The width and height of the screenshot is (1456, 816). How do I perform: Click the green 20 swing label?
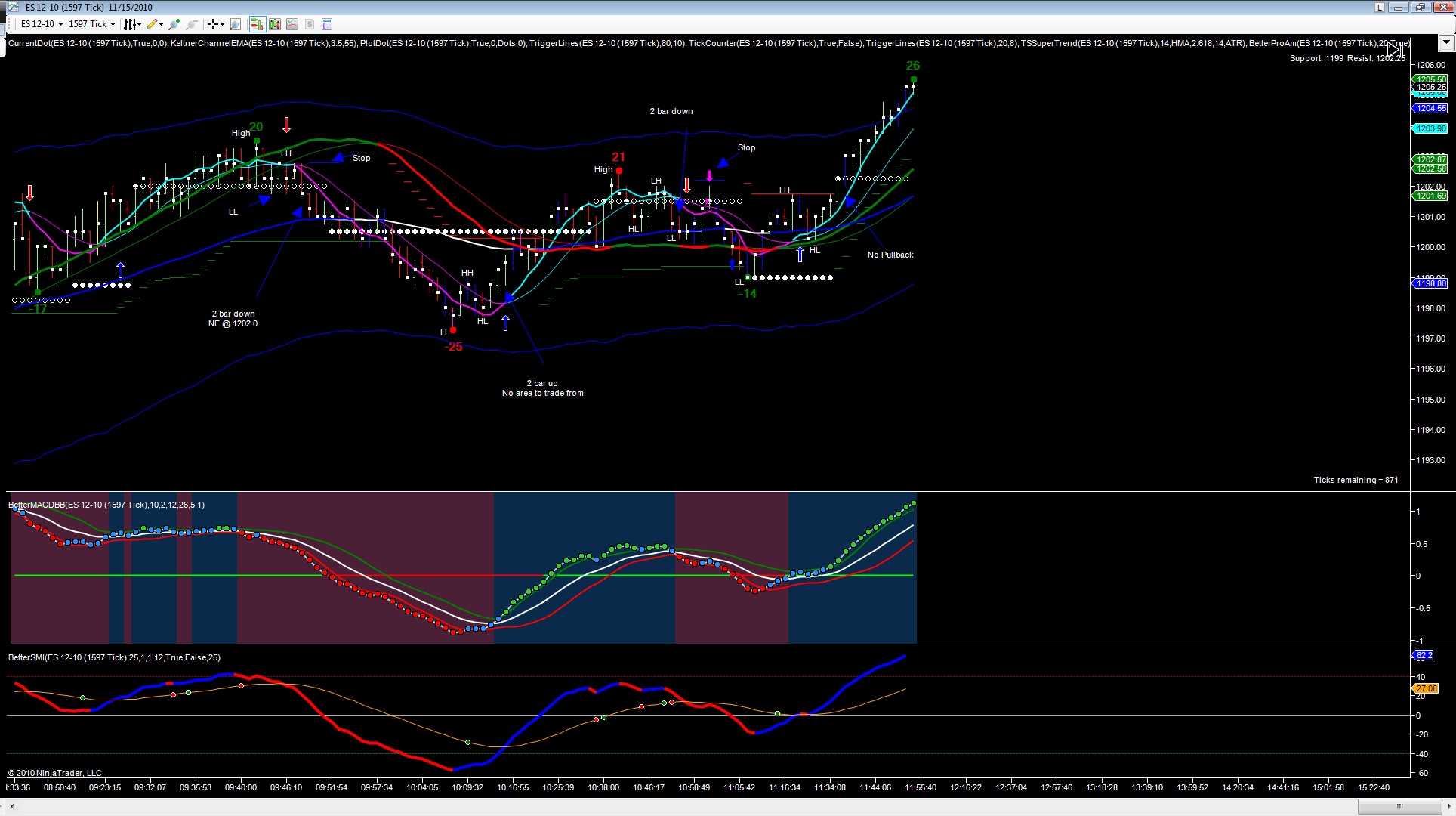(x=256, y=127)
